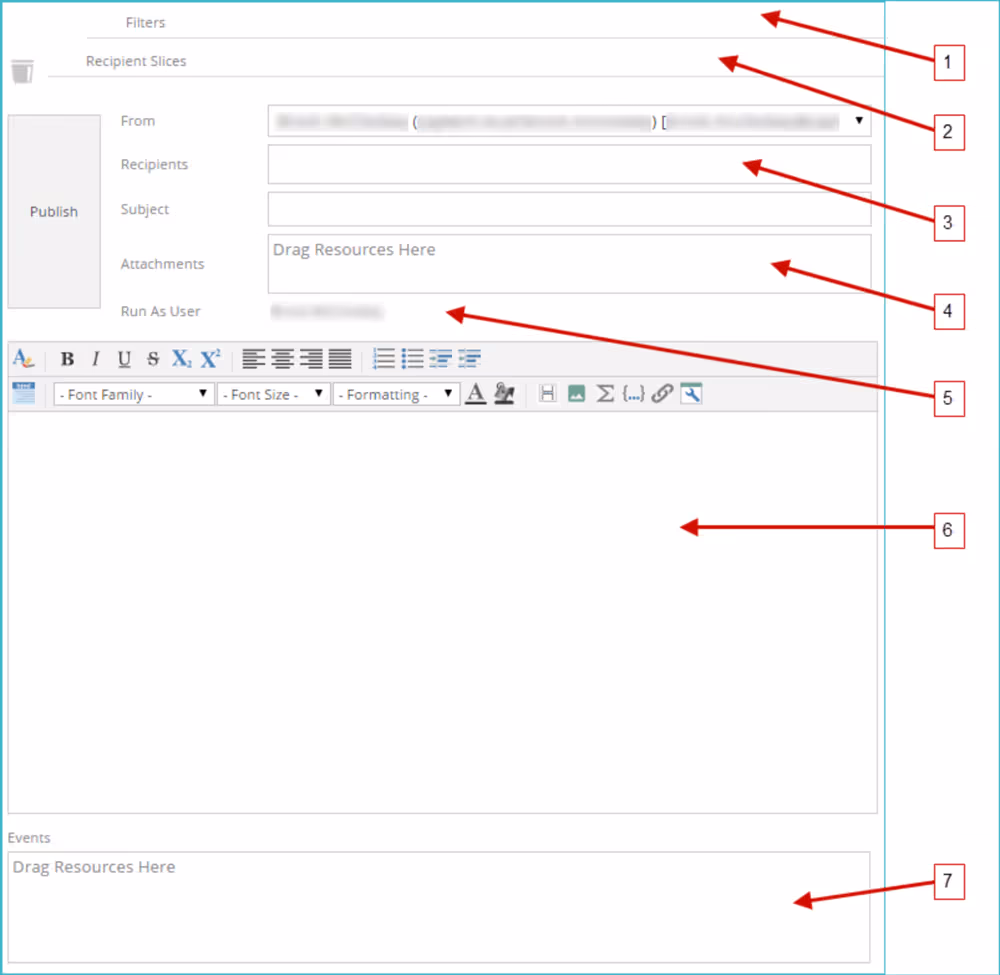Screen dimensions: 1000x975
Task: Click the trash can delete icon
Action: coord(22,71)
